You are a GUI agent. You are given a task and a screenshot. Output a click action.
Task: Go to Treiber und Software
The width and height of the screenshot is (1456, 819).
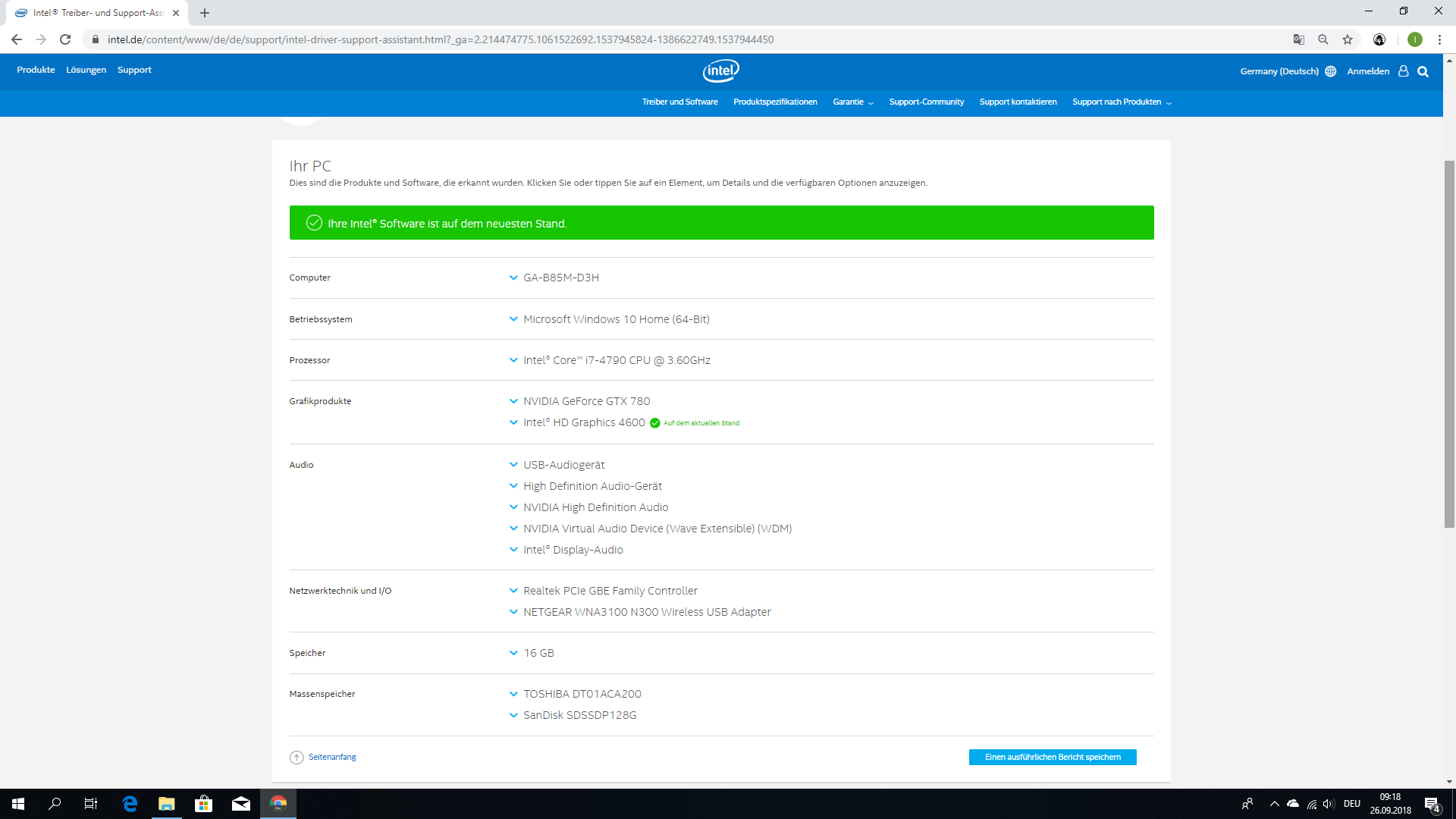(x=679, y=102)
